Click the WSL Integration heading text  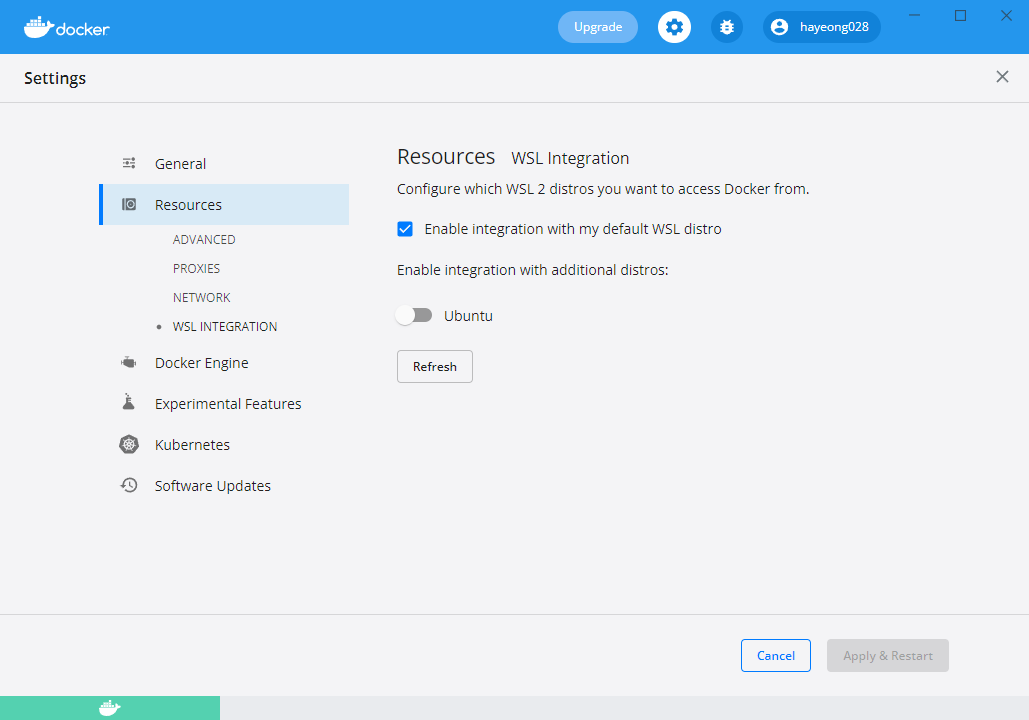570,158
